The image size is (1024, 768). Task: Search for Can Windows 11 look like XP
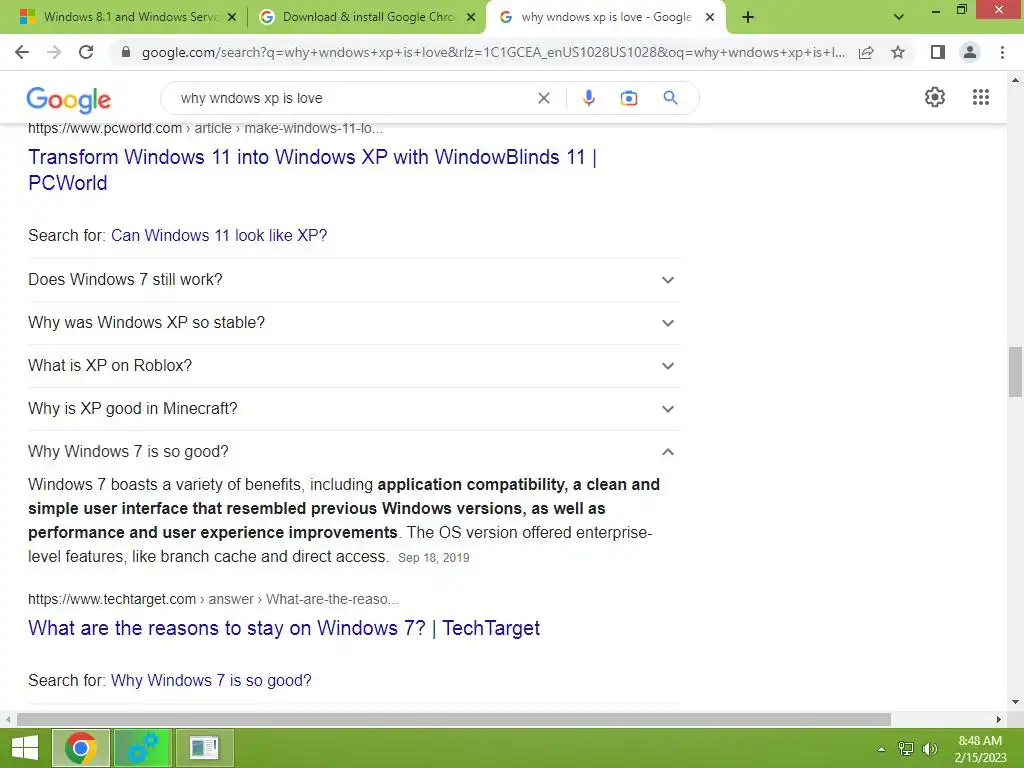[219, 235]
